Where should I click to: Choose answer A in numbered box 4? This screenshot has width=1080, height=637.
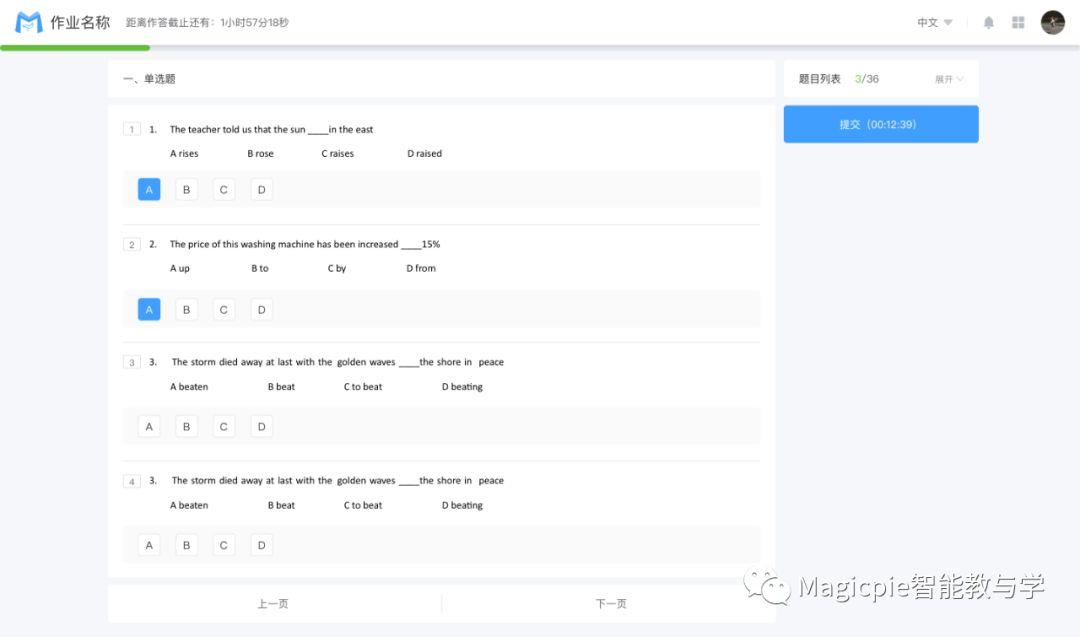pyautogui.click(x=149, y=545)
